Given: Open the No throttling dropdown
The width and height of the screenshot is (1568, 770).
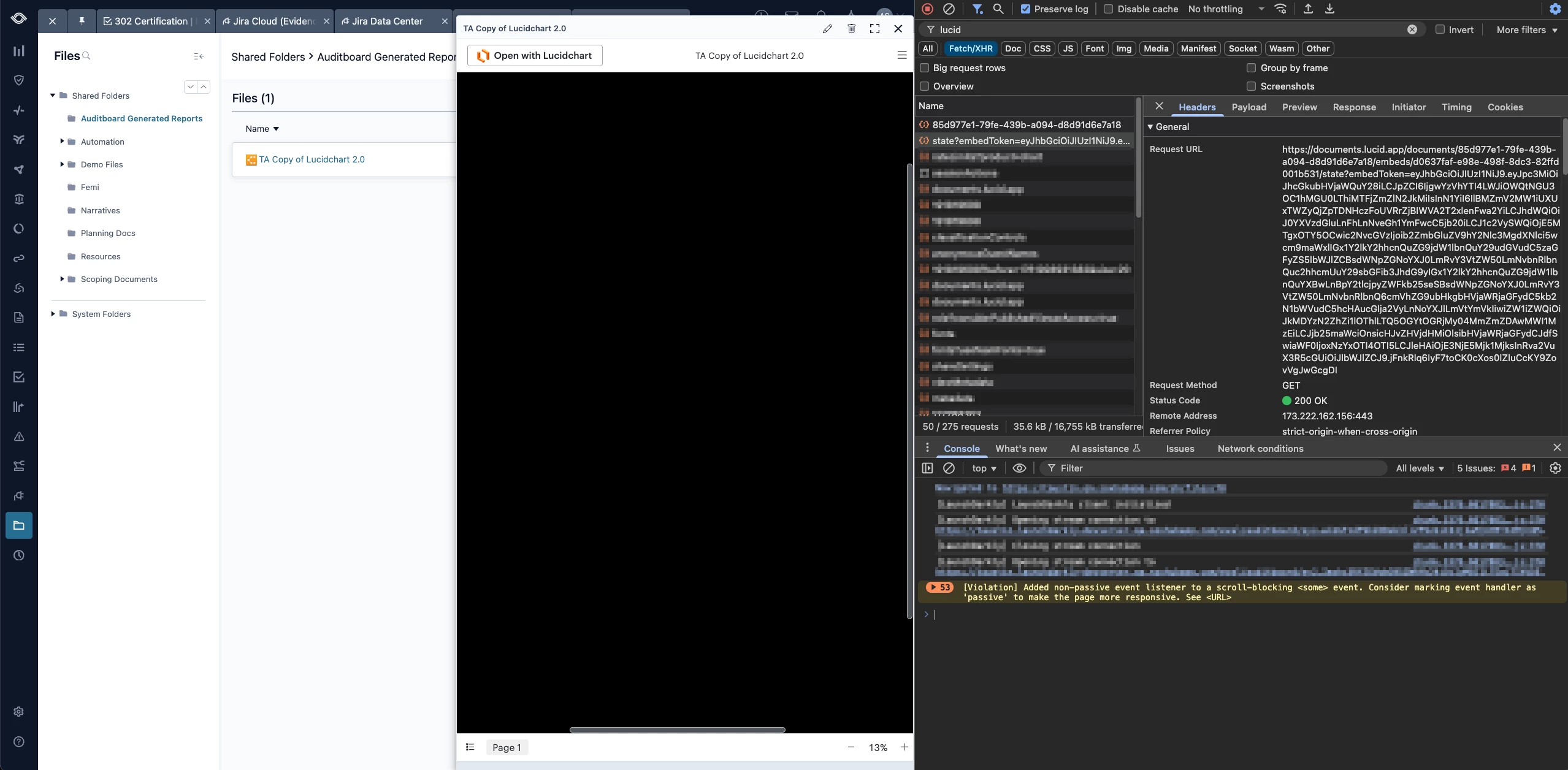Looking at the screenshot, I should (x=1226, y=9).
